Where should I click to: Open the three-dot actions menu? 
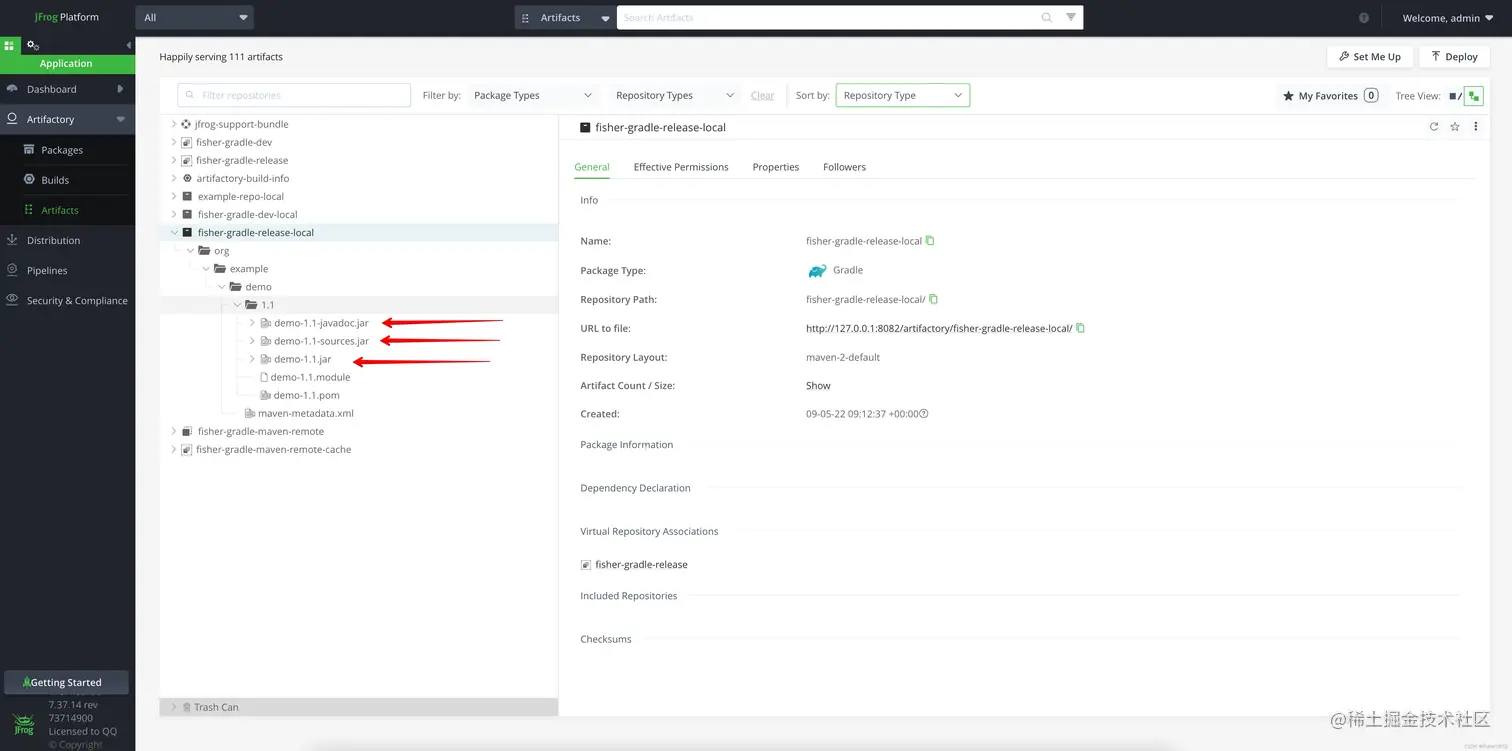coord(1475,127)
